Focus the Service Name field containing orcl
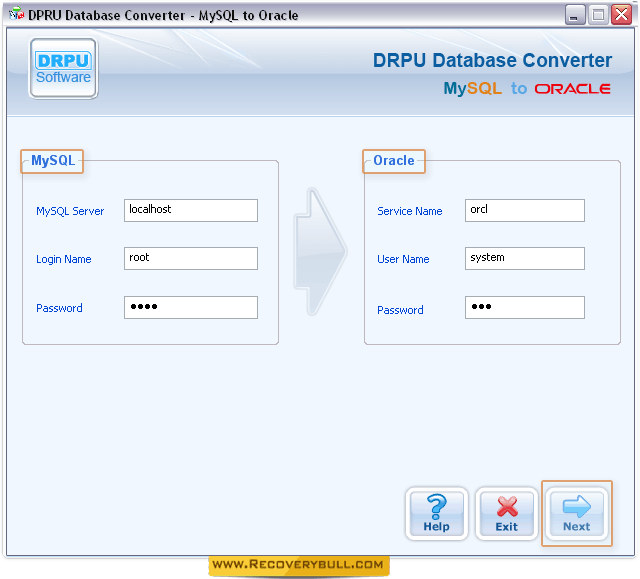This screenshot has width=640, height=579. click(x=524, y=210)
